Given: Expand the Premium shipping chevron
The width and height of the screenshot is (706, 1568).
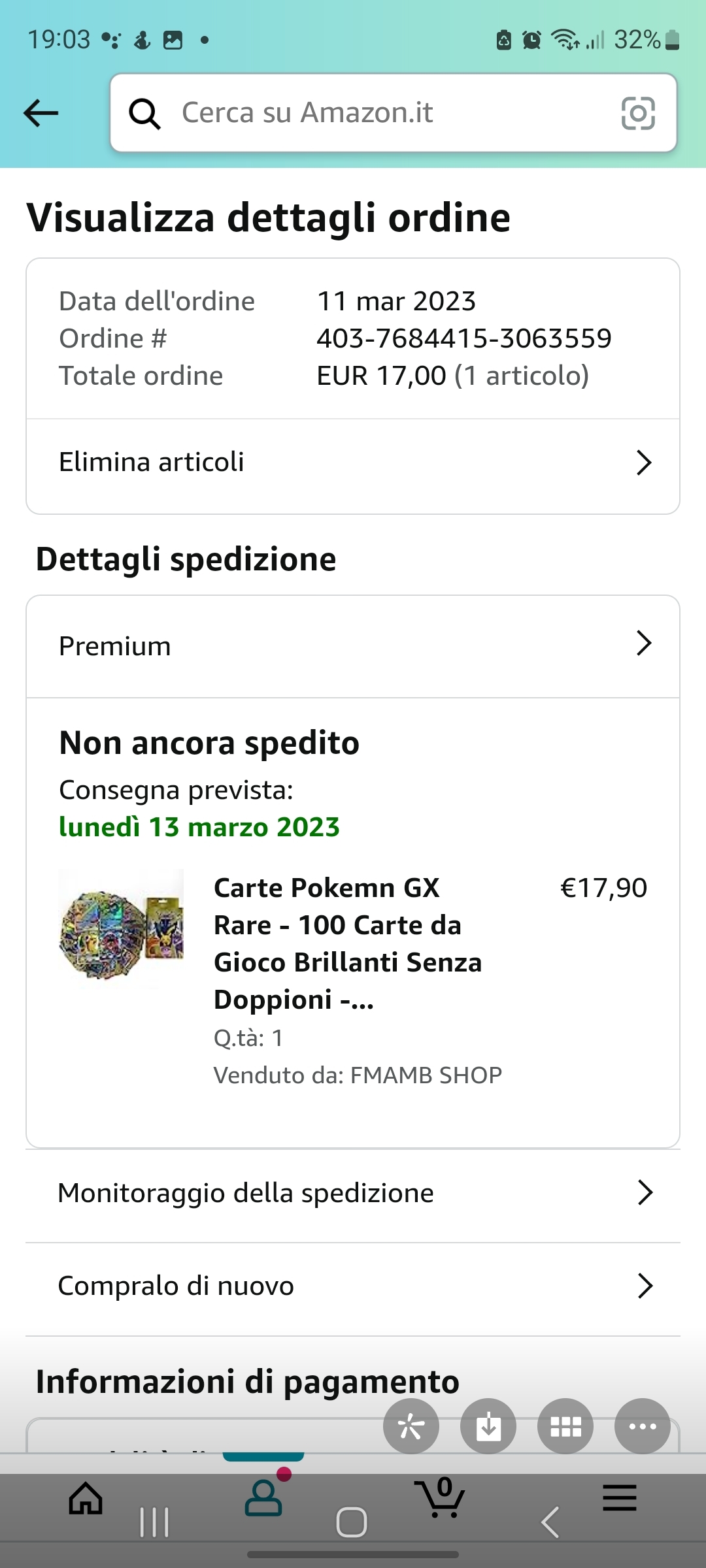Looking at the screenshot, I should pyautogui.click(x=644, y=644).
